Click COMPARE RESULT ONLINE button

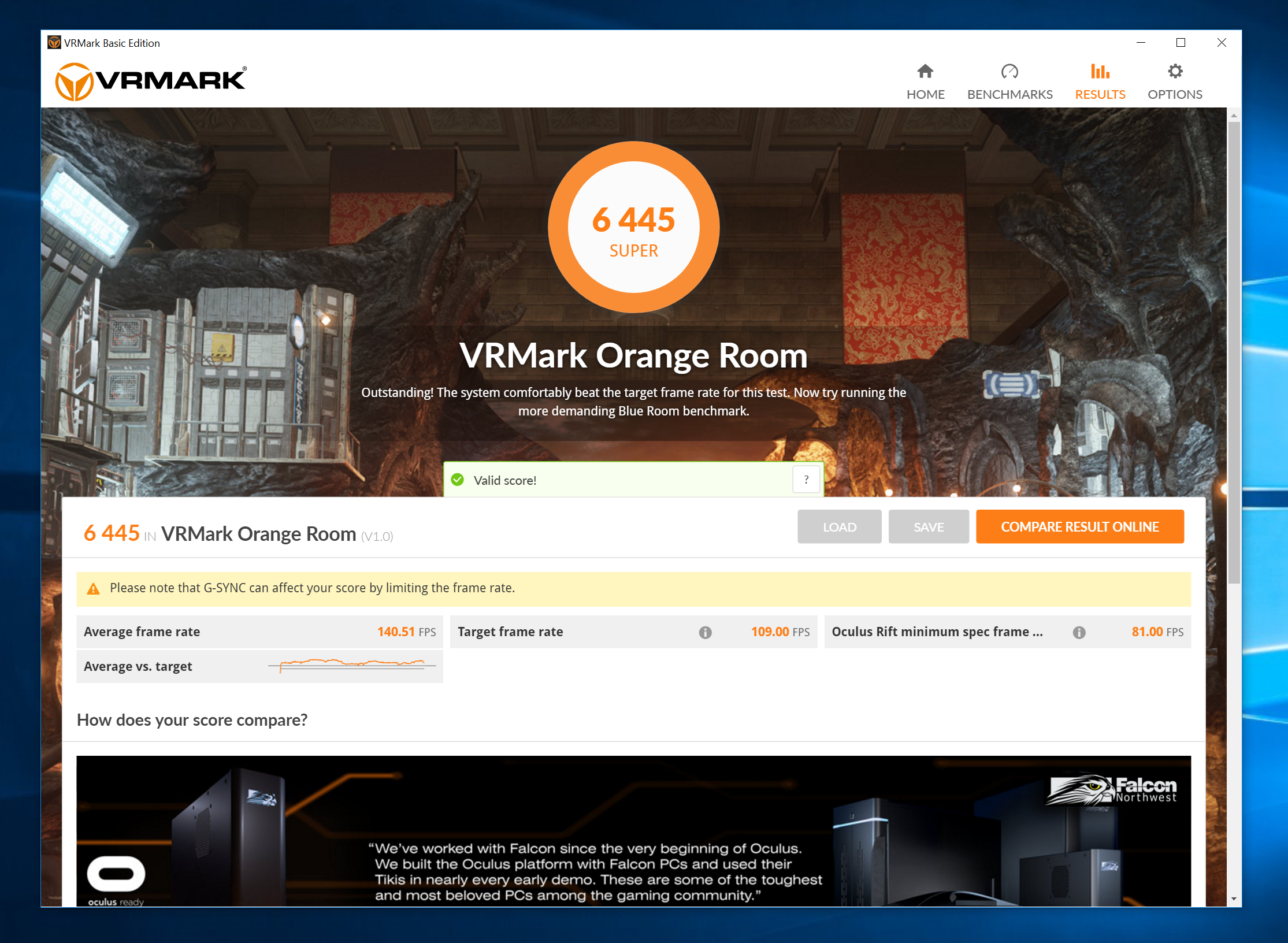[1079, 526]
